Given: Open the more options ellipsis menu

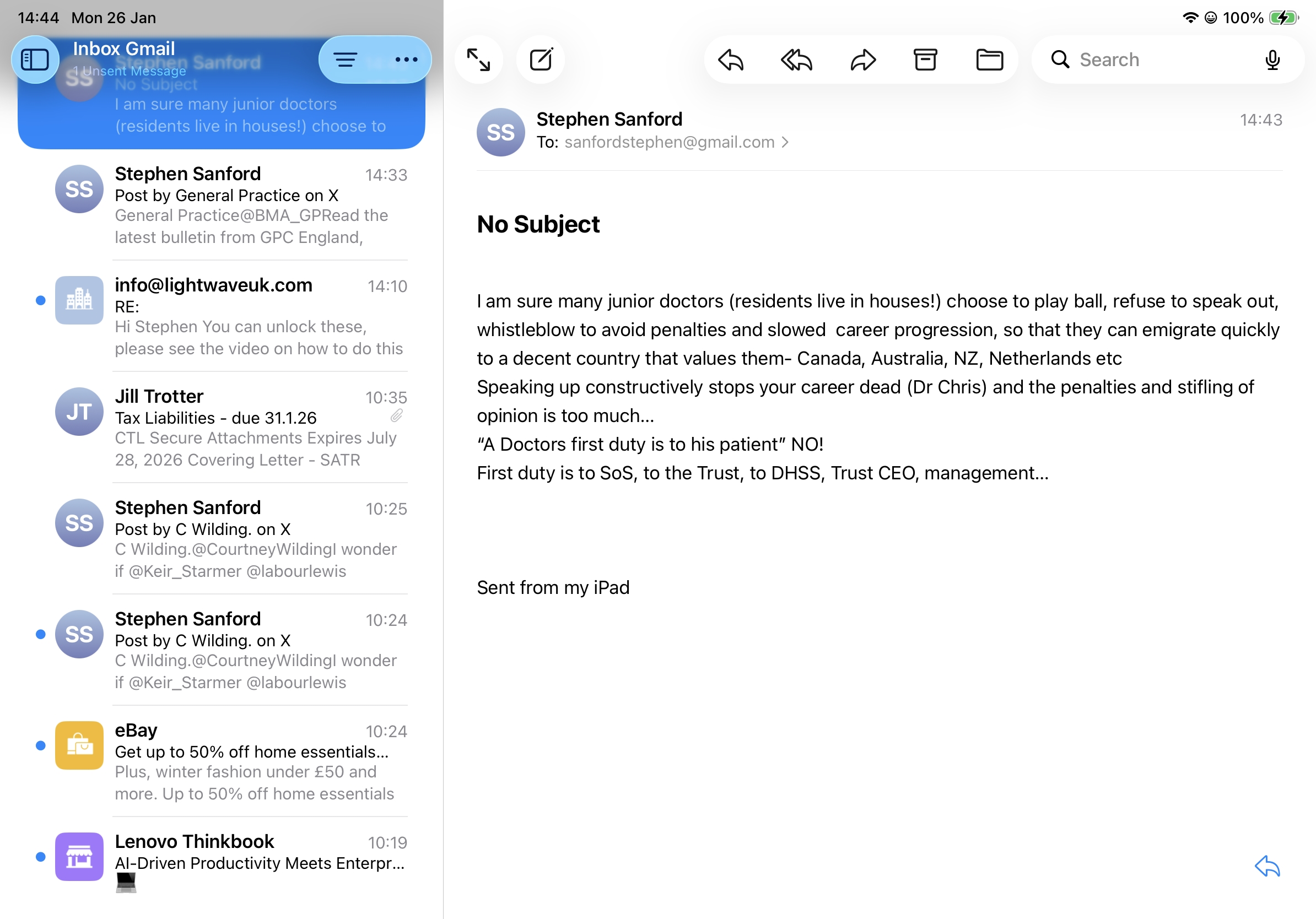Looking at the screenshot, I should (x=406, y=60).
